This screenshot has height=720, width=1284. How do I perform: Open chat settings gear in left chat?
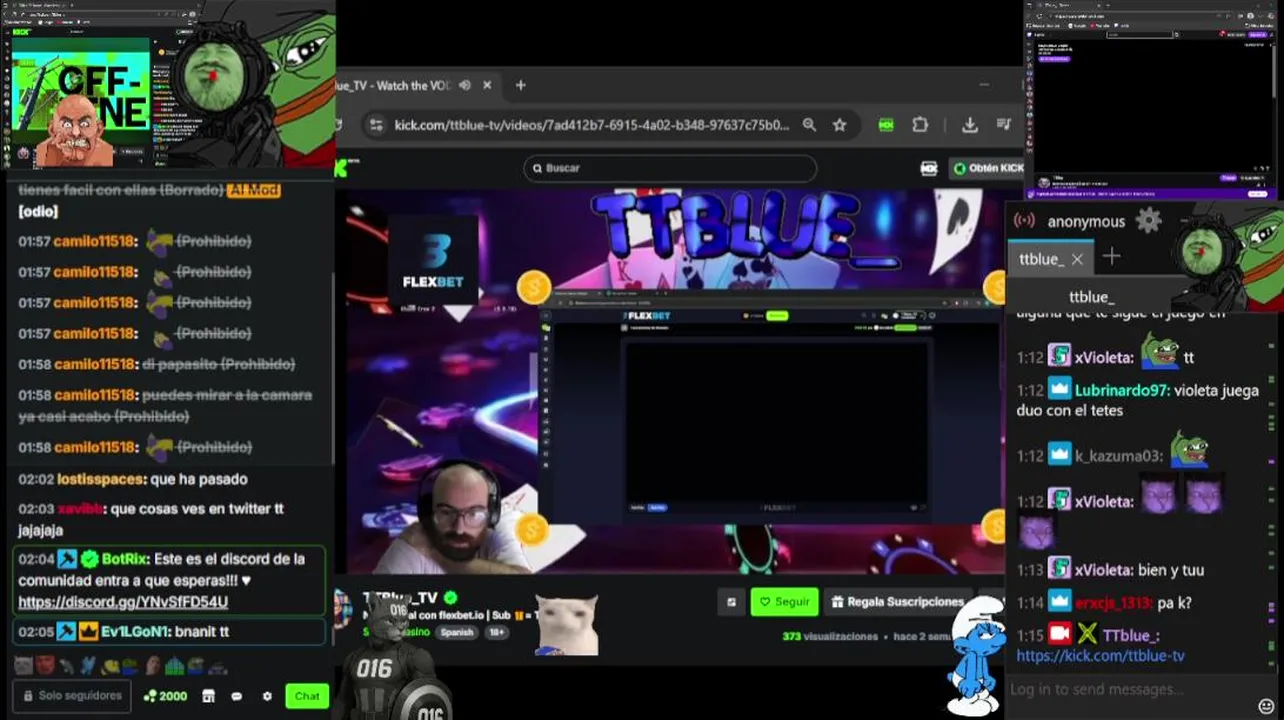tap(266, 696)
